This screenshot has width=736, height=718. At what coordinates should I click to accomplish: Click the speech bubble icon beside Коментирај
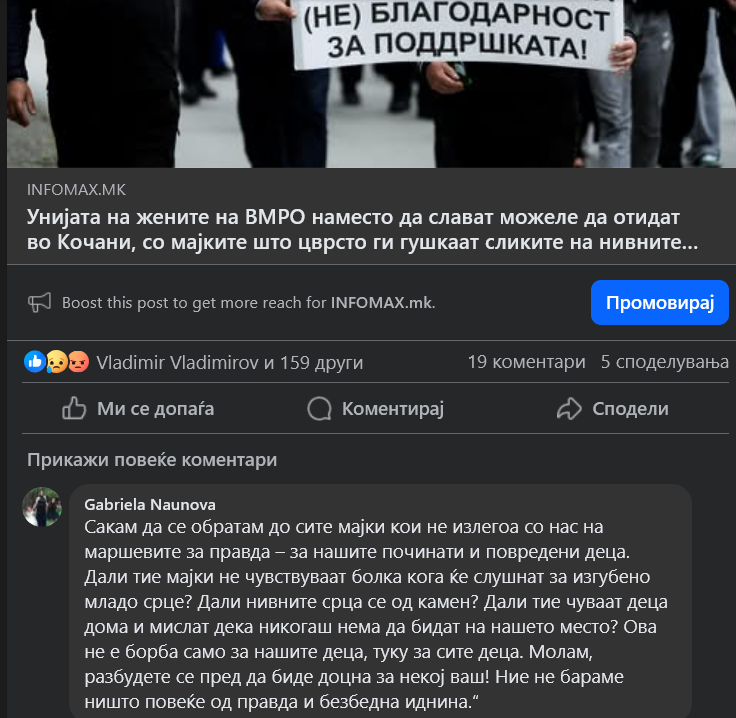319,408
